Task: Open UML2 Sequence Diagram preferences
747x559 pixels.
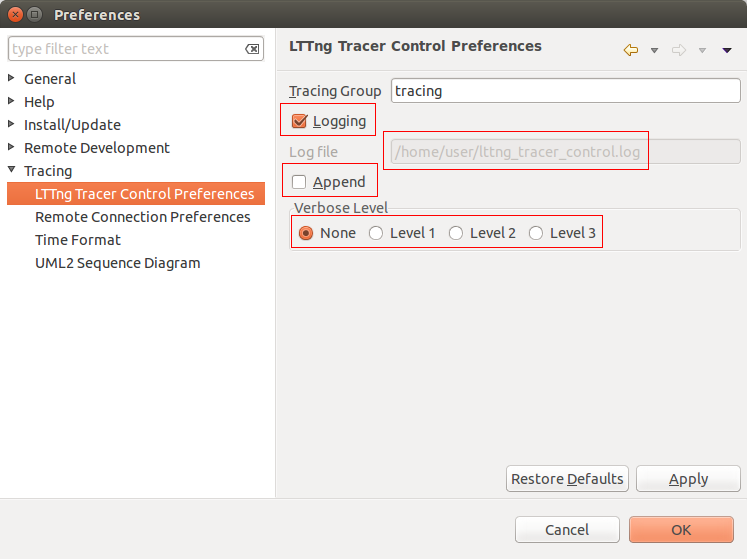Action: (117, 263)
